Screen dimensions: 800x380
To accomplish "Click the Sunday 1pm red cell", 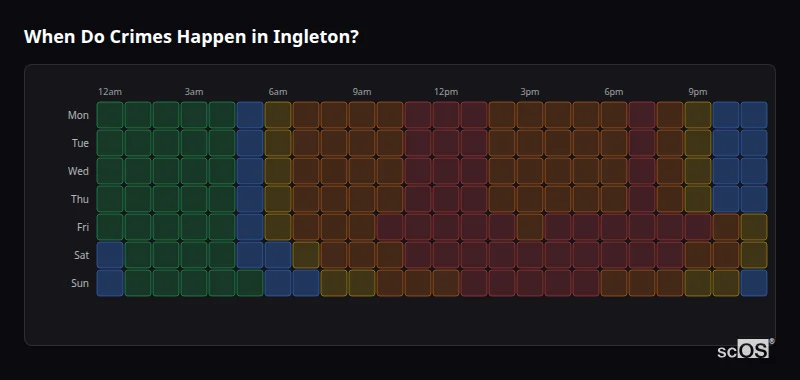I will coord(474,283).
